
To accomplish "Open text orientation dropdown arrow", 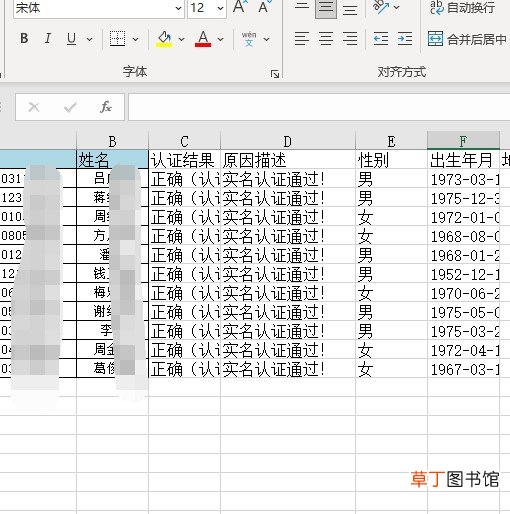I will click(396, 7).
